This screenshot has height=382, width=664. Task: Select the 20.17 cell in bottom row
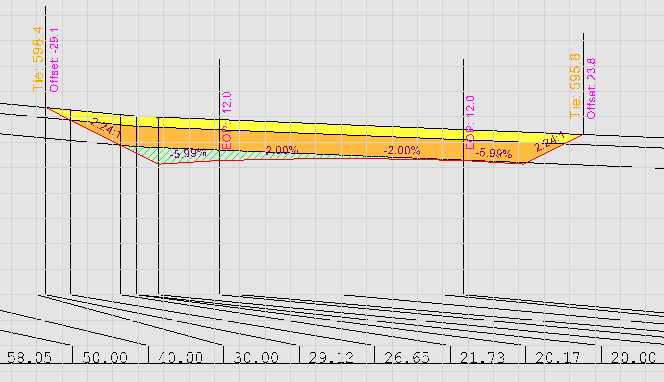(x=558, y=358)
